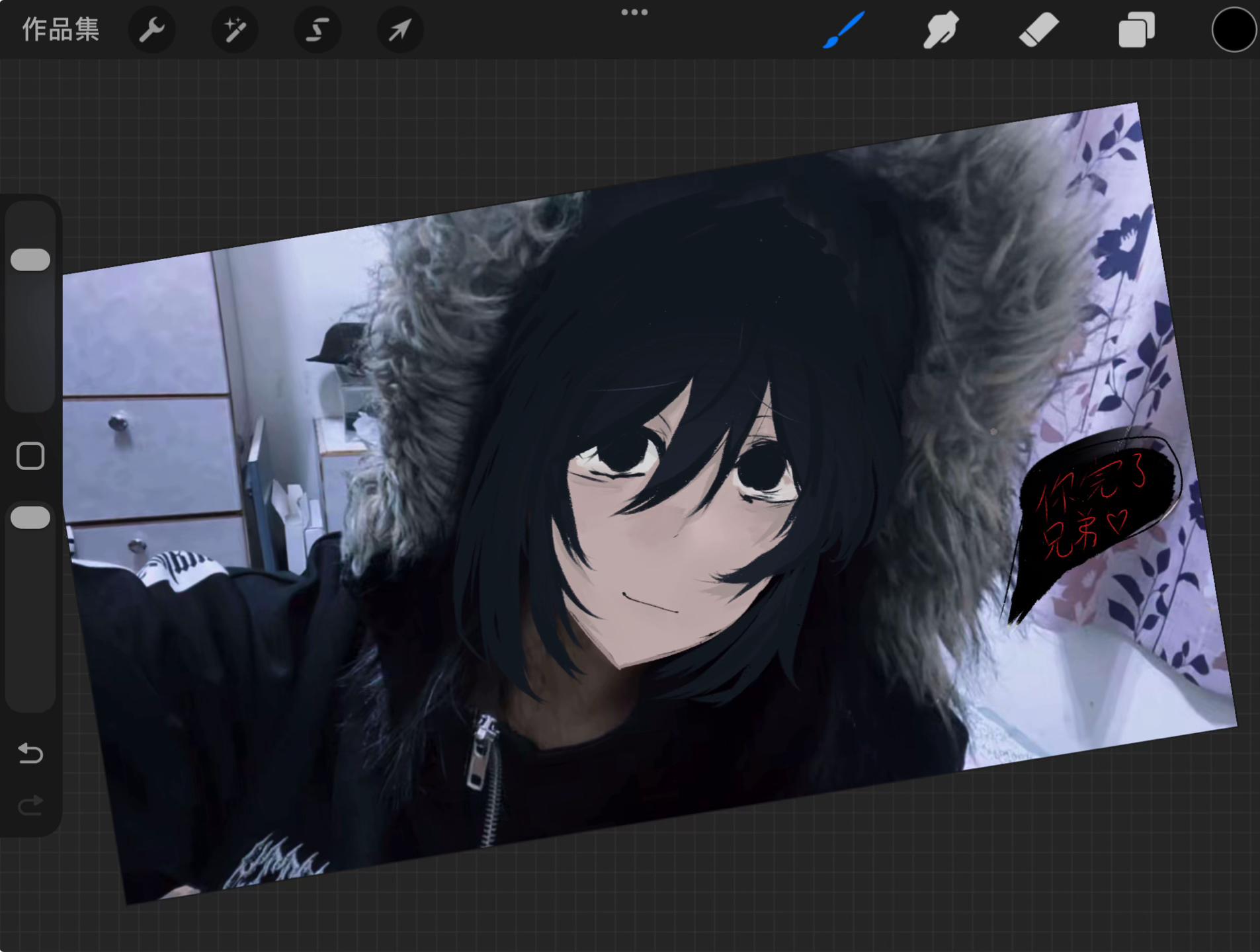This screenshot has height=952, width=1260.
Task: Open the Adjustments magic wand menu
Action: click(x=234, y=30)
